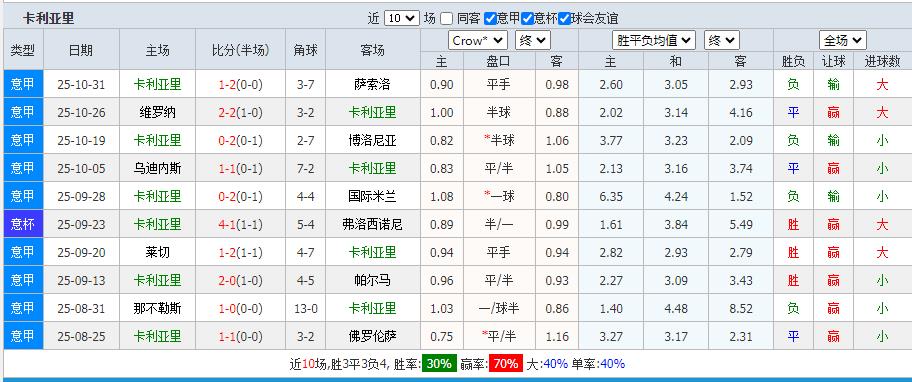Click the 大:40% over rate text
Viewport: 912px width, 382px height.
tap(547, 364)
